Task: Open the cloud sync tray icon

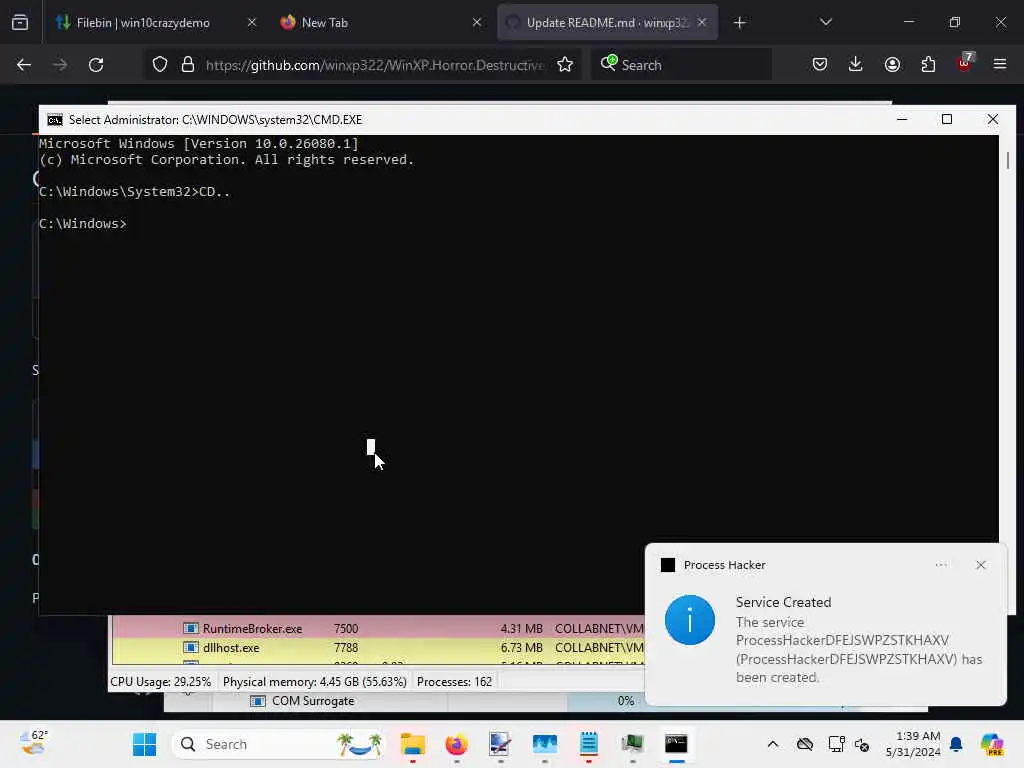Action: click(805, 744)
